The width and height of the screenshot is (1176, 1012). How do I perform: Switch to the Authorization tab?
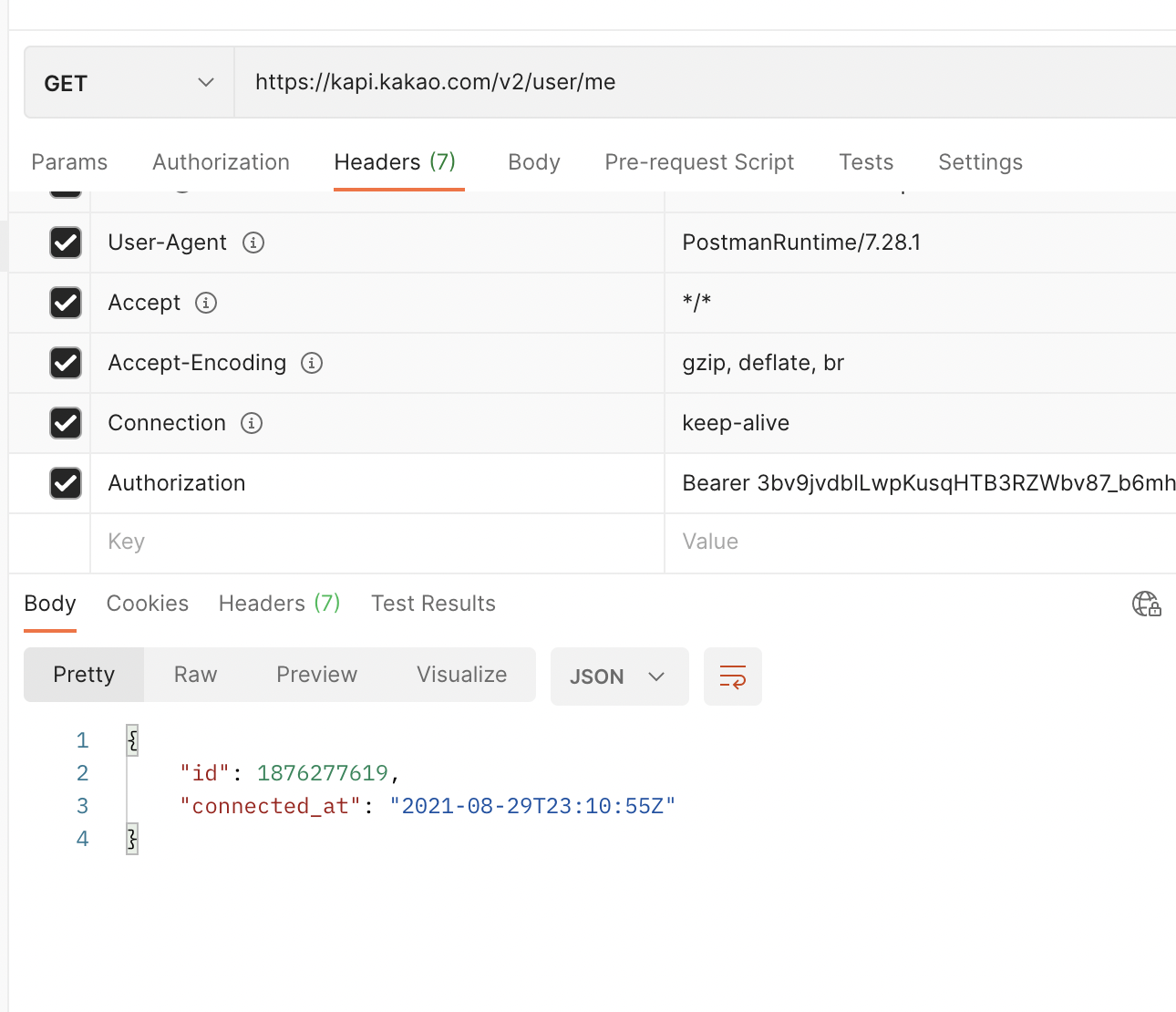(x=221, y=161)
